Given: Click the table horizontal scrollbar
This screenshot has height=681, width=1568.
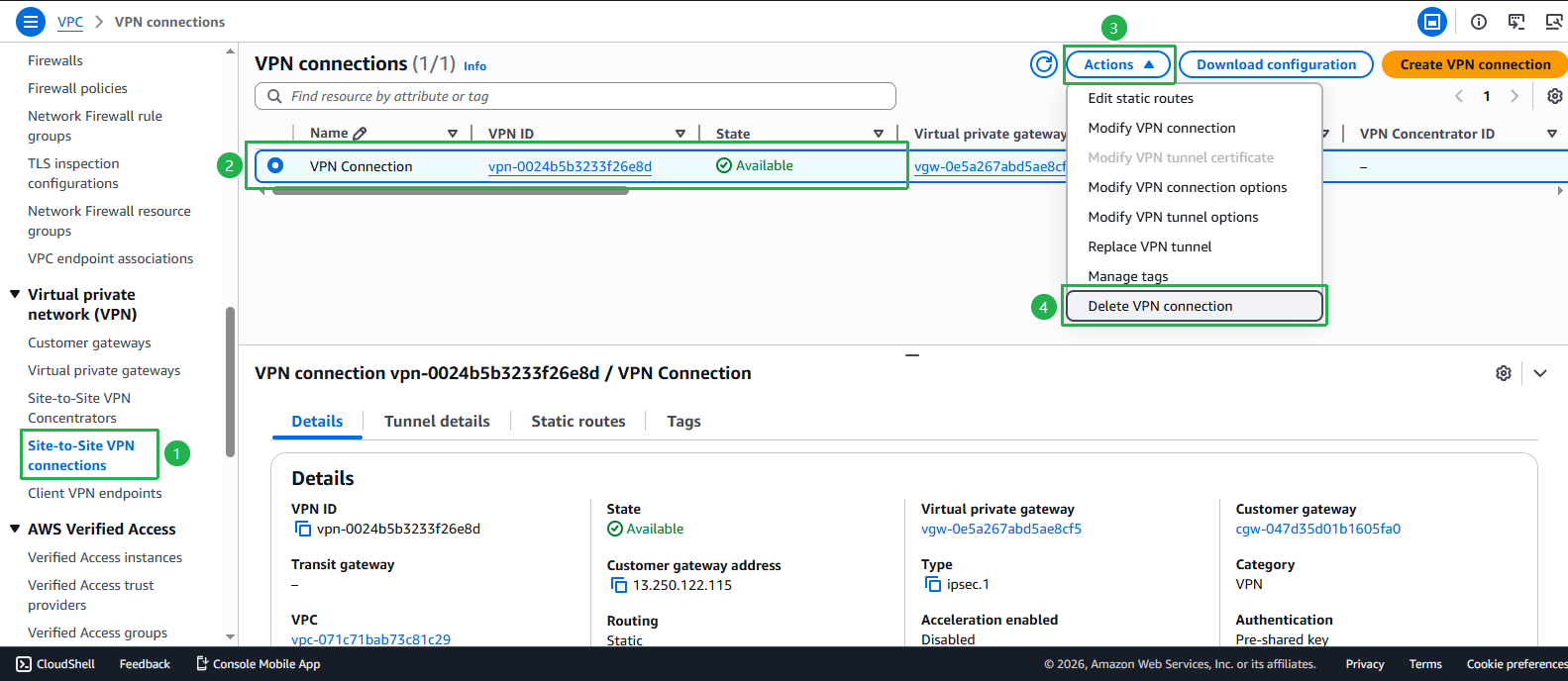Looking at the screenshot, I should [x=451, y=191].
